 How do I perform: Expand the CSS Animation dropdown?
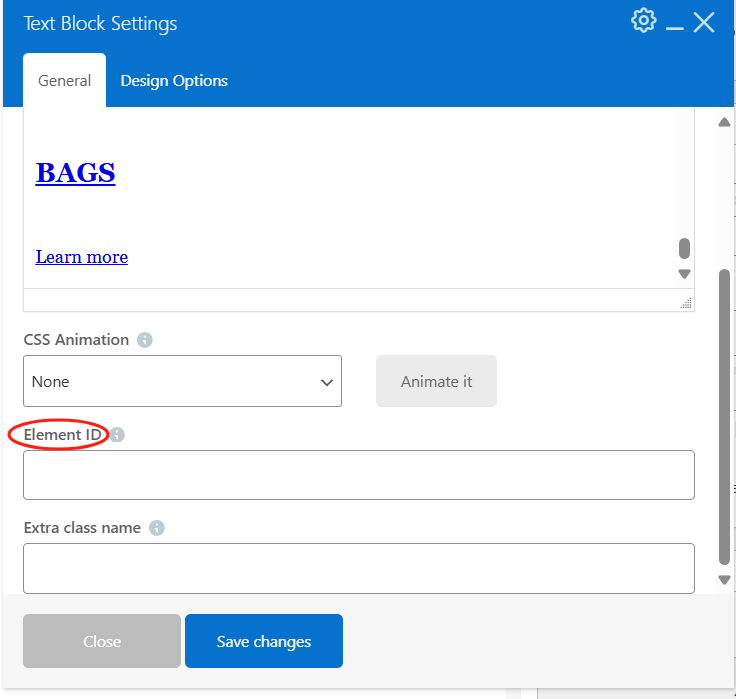click(182, 381)
